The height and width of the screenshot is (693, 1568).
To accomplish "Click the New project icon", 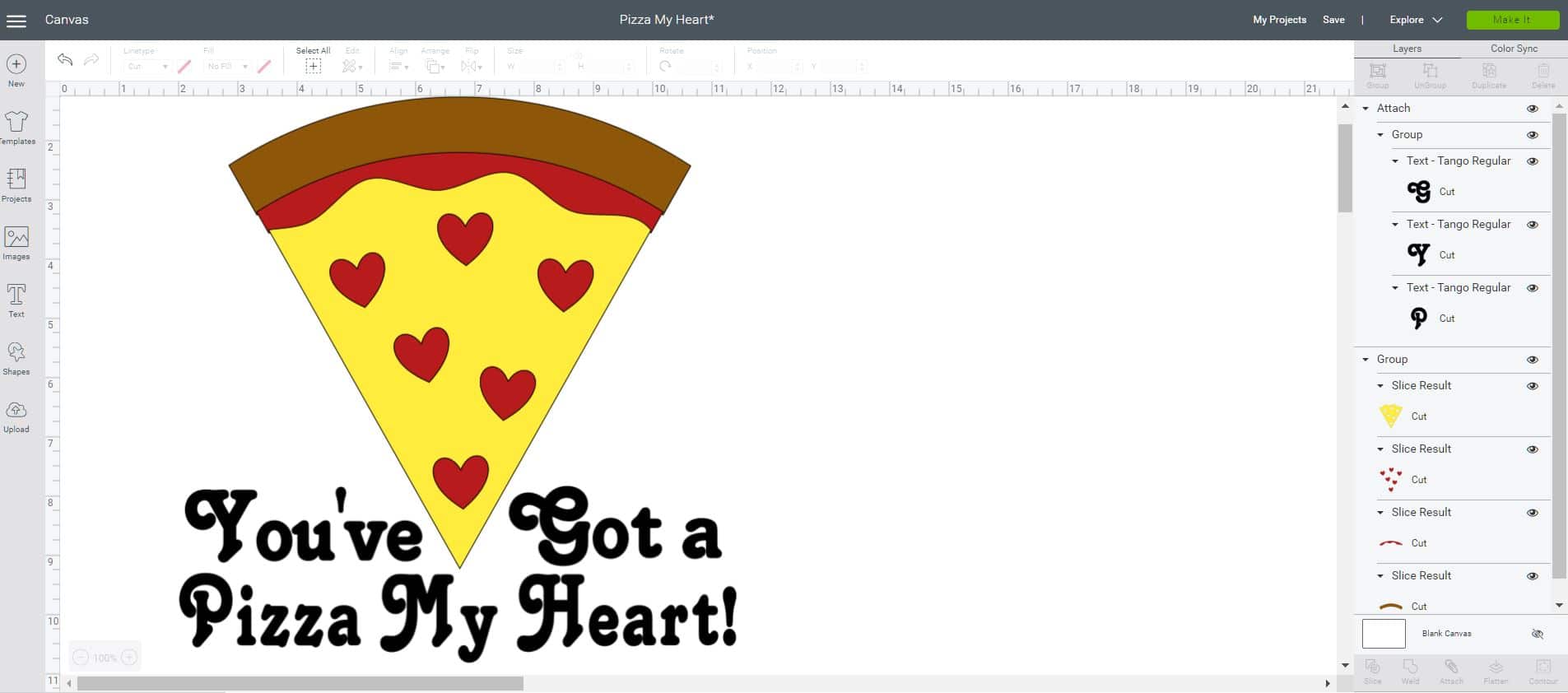I will click(x=16, y=64).
